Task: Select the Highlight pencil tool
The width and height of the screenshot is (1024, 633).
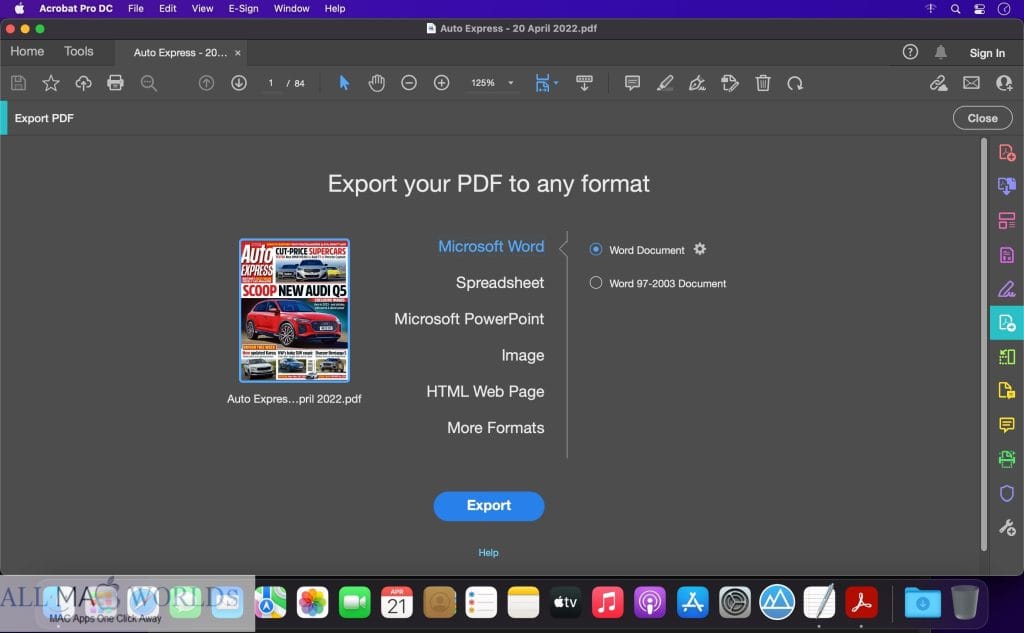Action: 665,83
